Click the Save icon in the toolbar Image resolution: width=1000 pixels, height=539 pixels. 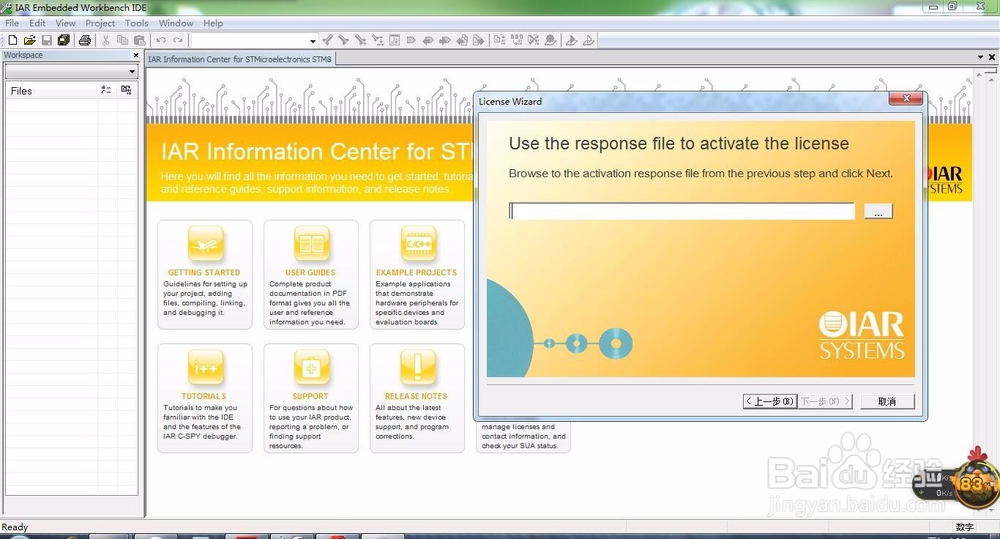point(47,40)
